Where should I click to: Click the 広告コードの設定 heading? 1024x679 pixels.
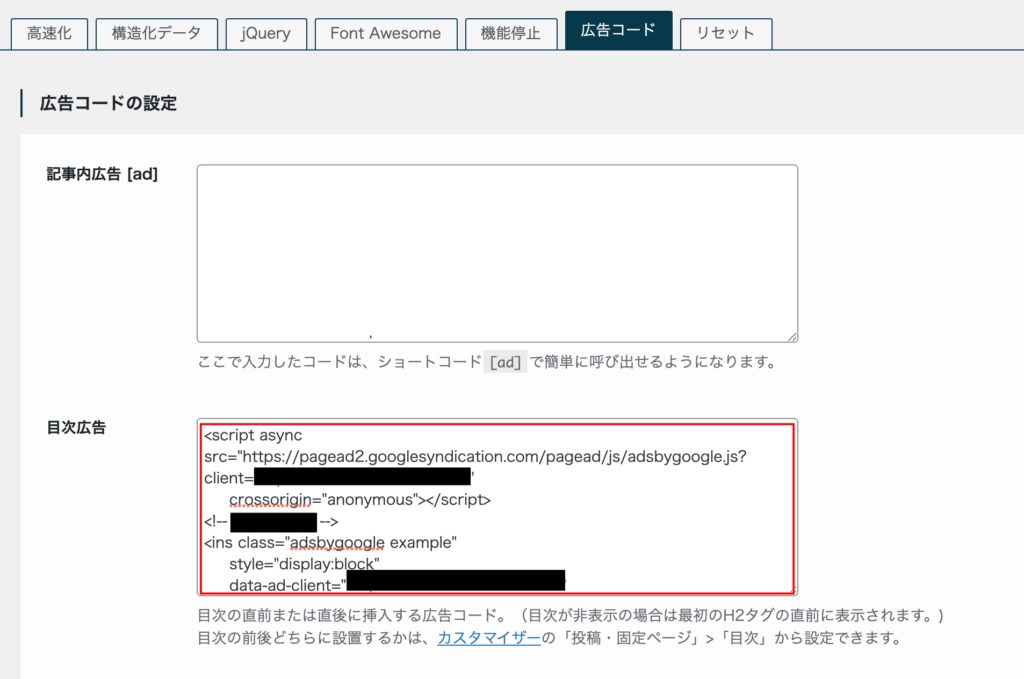tap(108, 103)
